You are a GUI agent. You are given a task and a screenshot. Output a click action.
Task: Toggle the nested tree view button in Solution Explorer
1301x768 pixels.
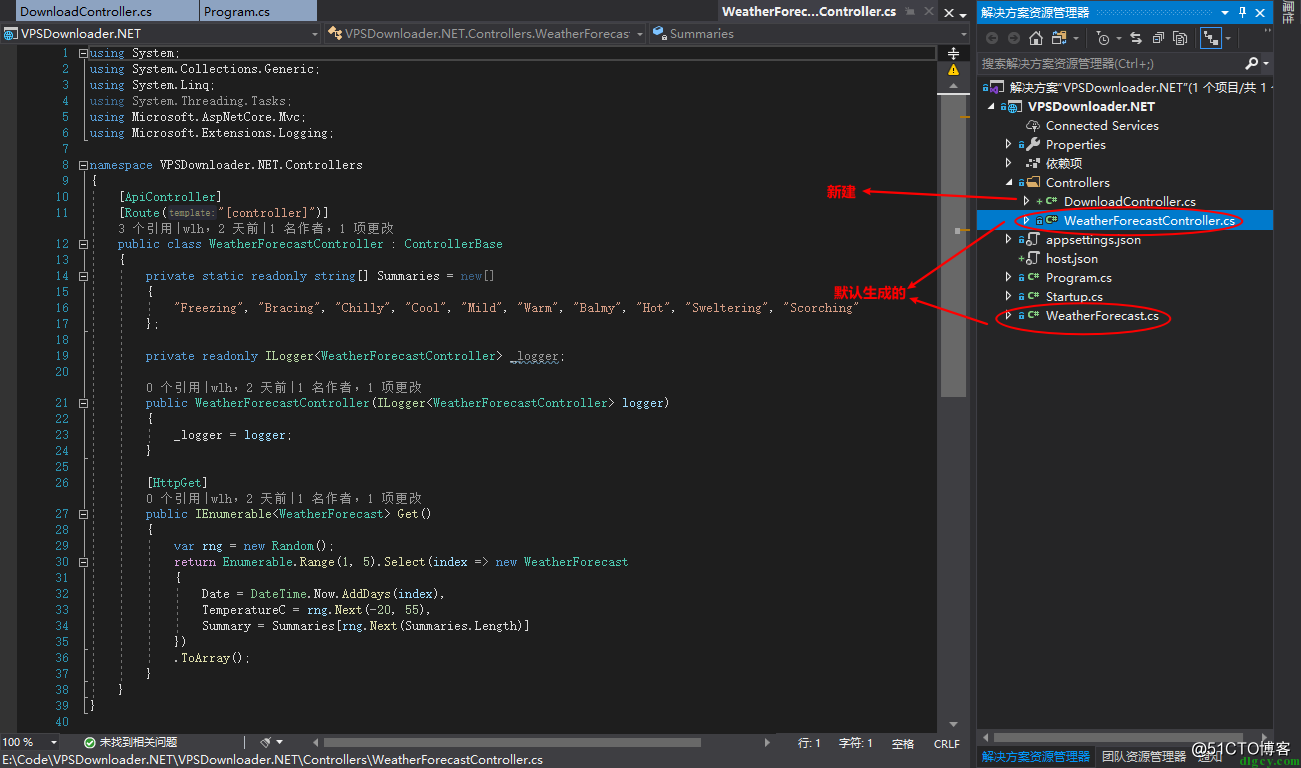(1211, 38)
